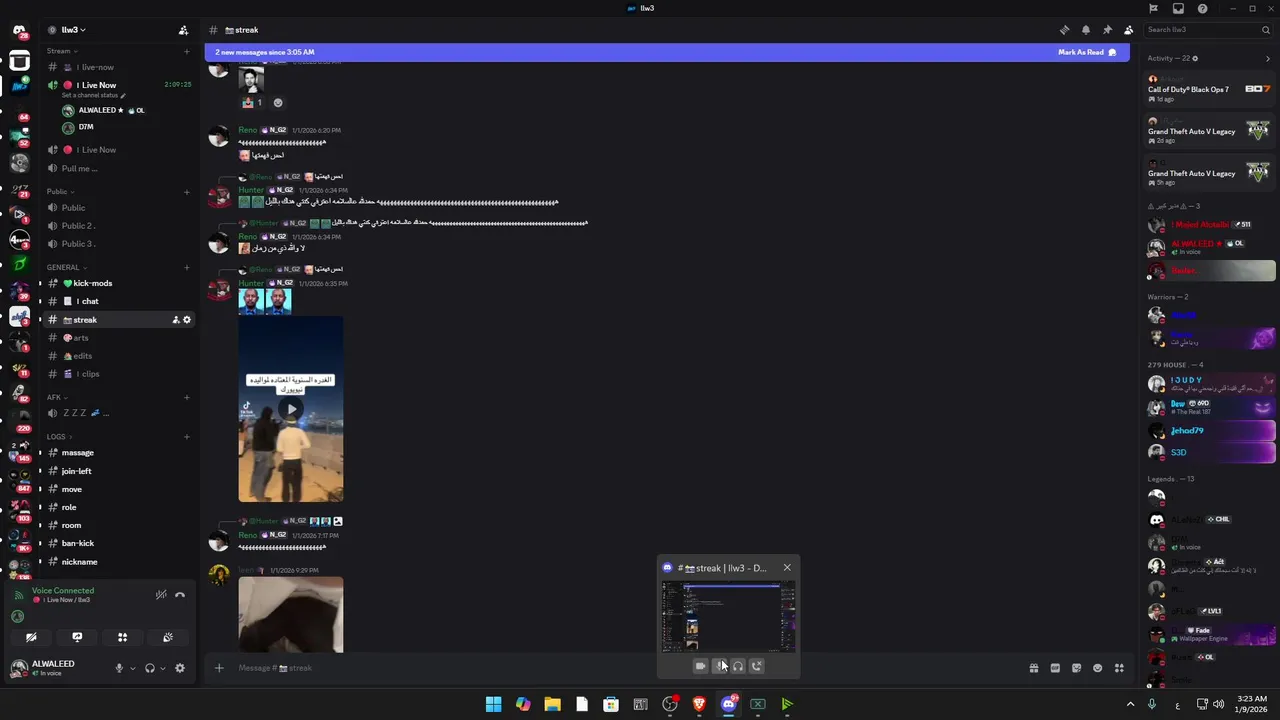The width and height of the screenshot is (1280, 720).
Task: Collapse the Public category
Action: [60, 191]
